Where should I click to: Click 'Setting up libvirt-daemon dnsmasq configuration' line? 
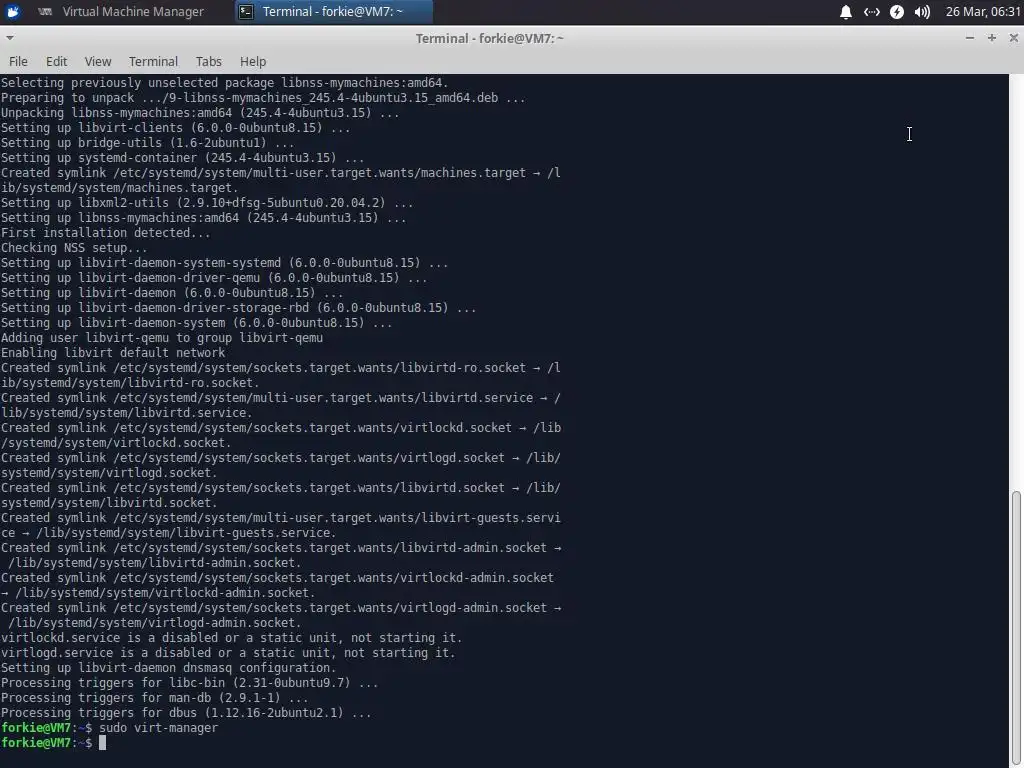(x=168, y=667)
